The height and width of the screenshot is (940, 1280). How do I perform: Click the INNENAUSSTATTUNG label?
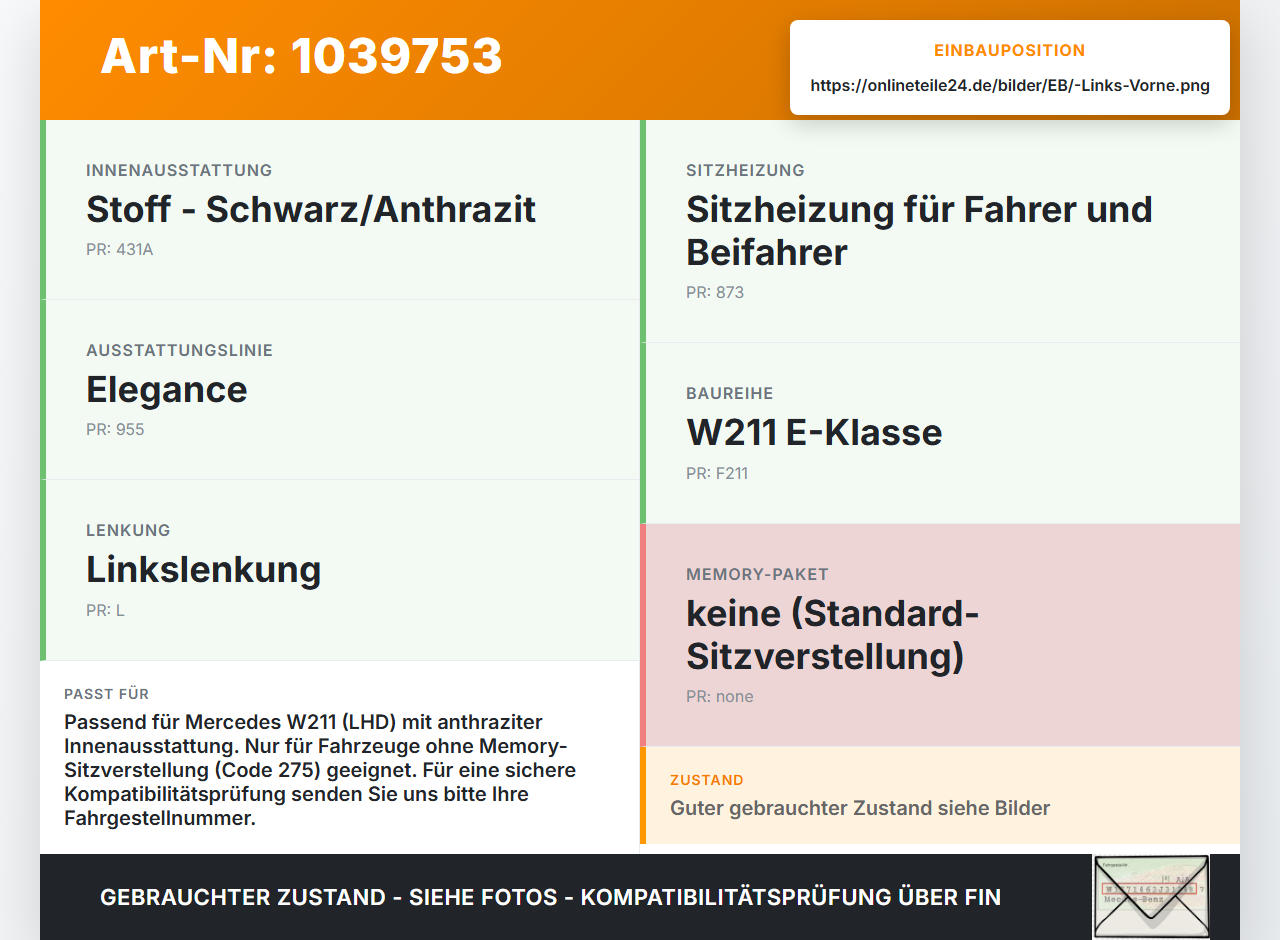pyautogui.click(x=179, y=170)
